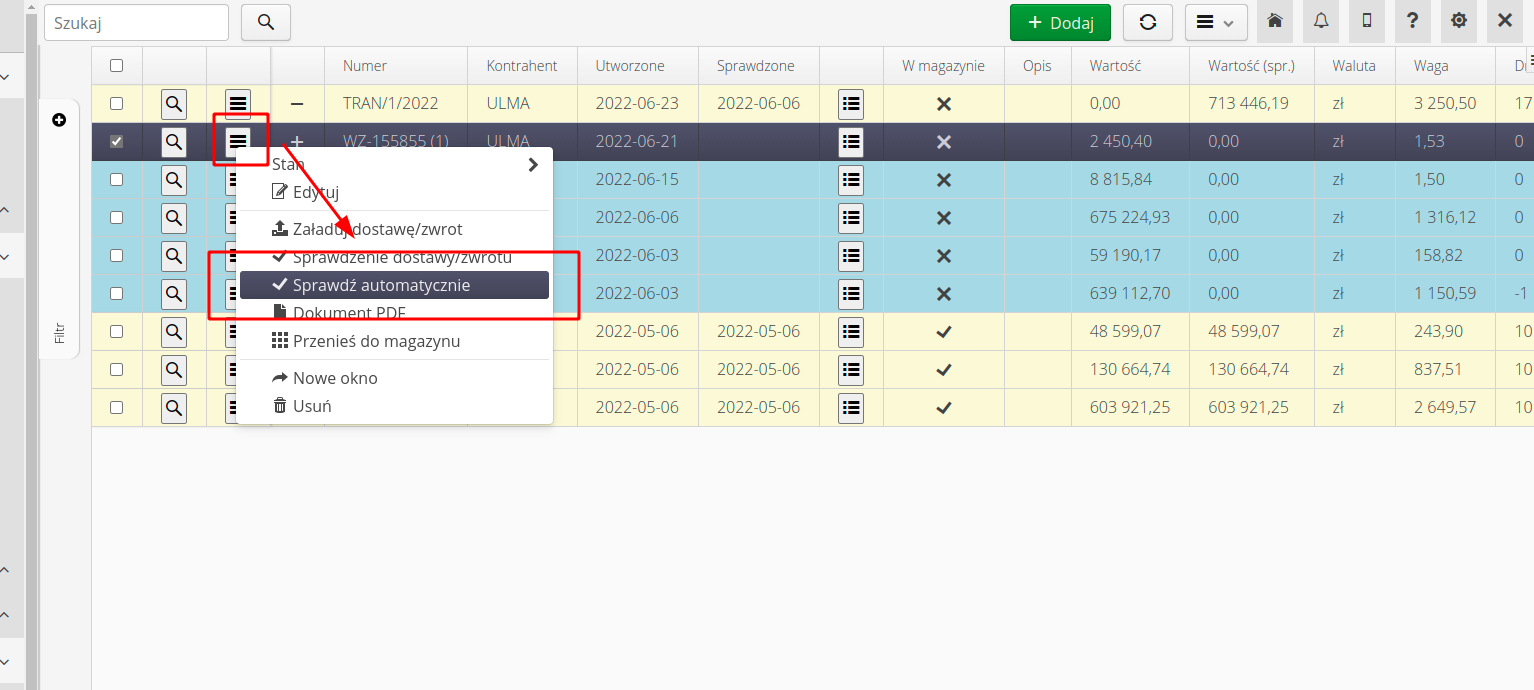Click inside the Szukaj search field
1534x690 pixels.
tap(136, 21)
